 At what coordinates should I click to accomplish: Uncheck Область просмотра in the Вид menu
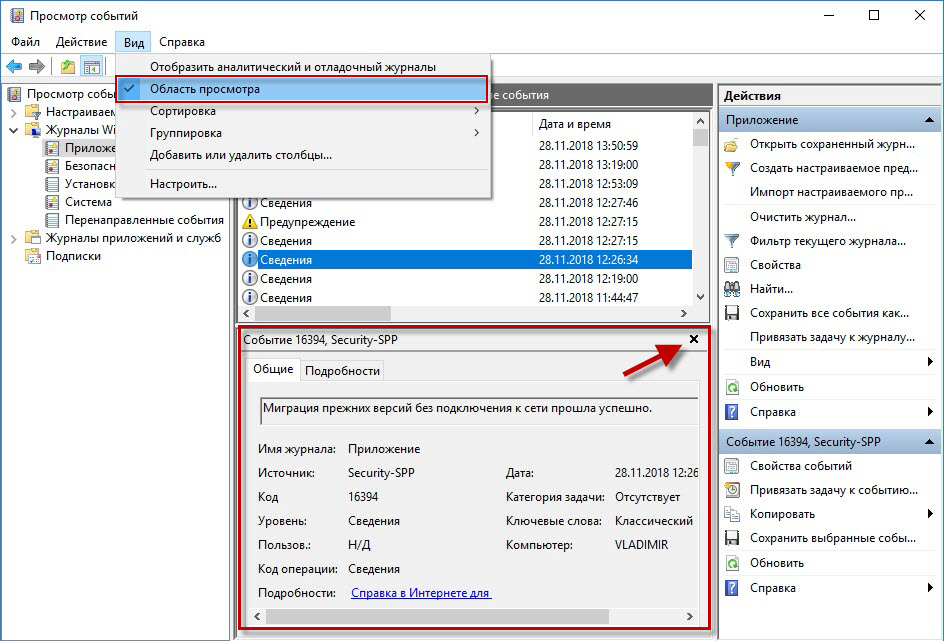point(204,89)
